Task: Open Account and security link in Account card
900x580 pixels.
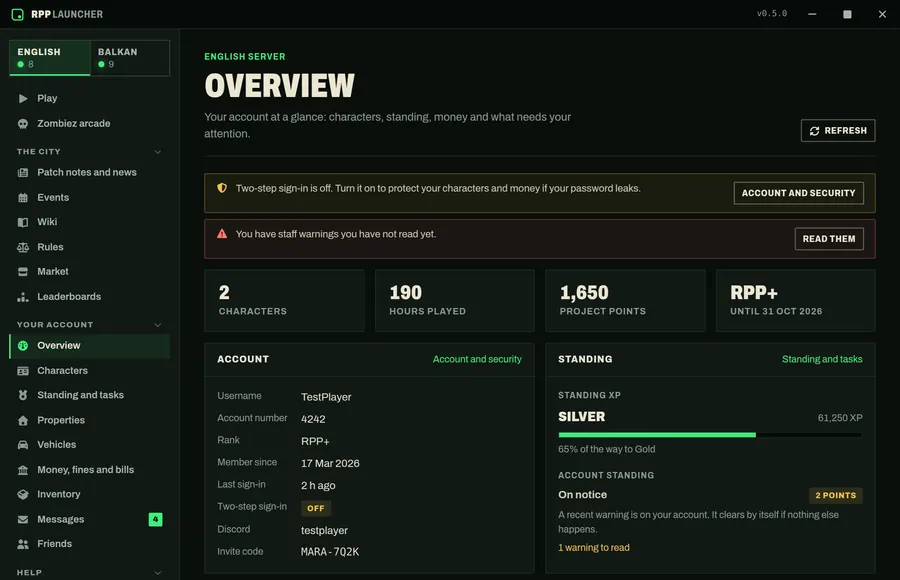Action: click(477, 359)
